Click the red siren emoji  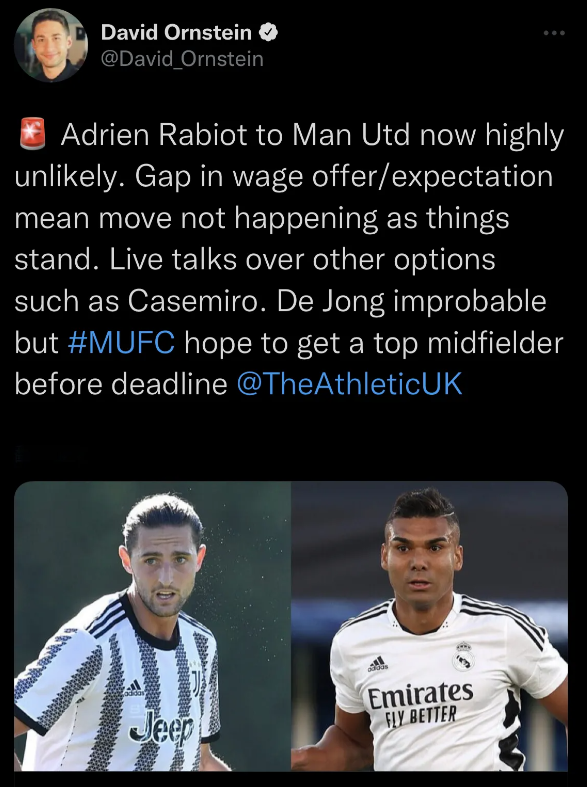(33, 135)
